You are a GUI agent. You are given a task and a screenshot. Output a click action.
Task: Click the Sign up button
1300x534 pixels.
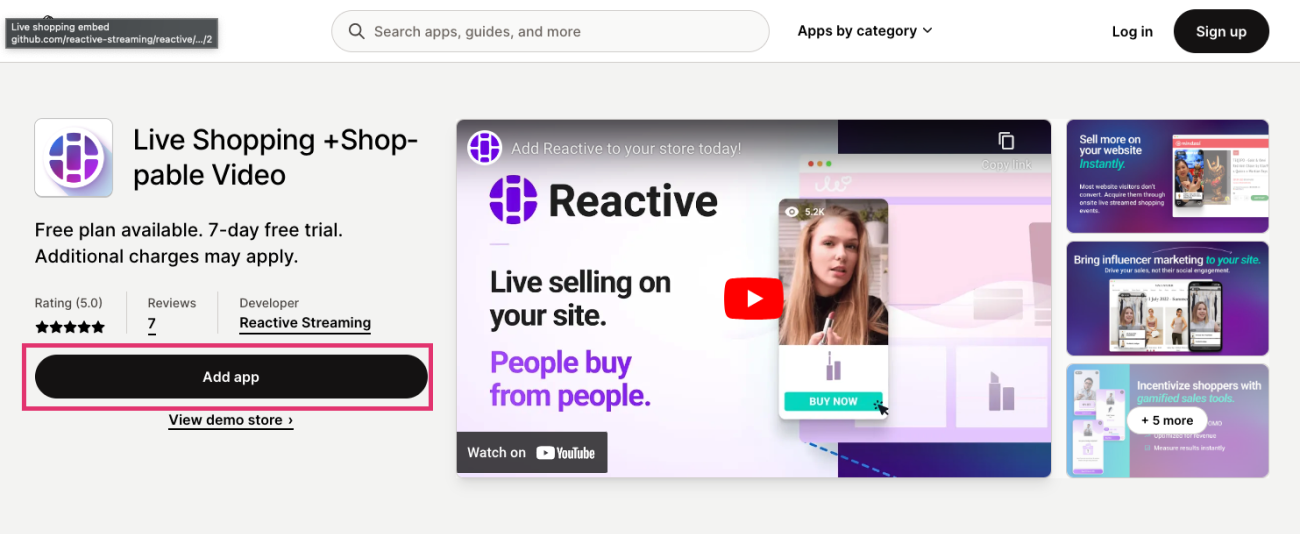[x=1221, y=32]
